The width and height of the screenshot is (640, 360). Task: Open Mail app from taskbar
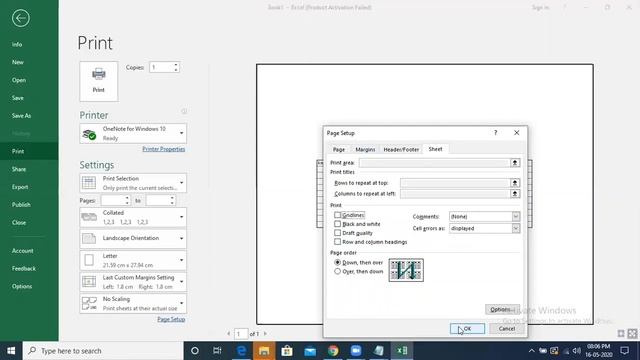click(310, 351)
